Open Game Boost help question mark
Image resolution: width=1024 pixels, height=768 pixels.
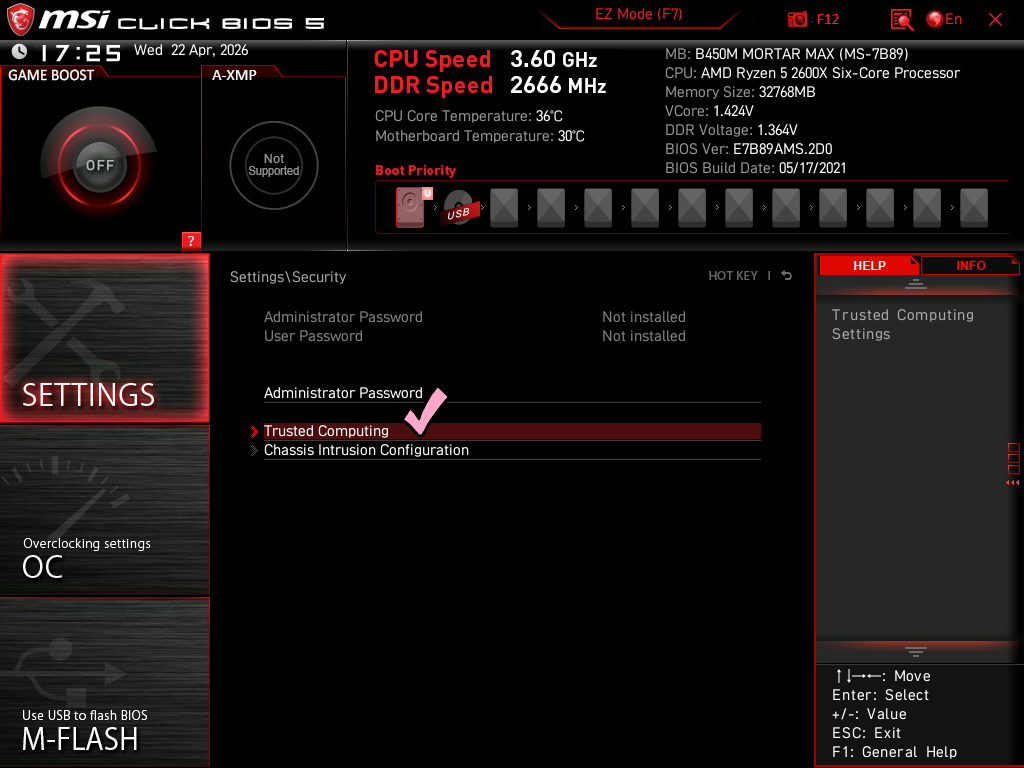[191, 240]
